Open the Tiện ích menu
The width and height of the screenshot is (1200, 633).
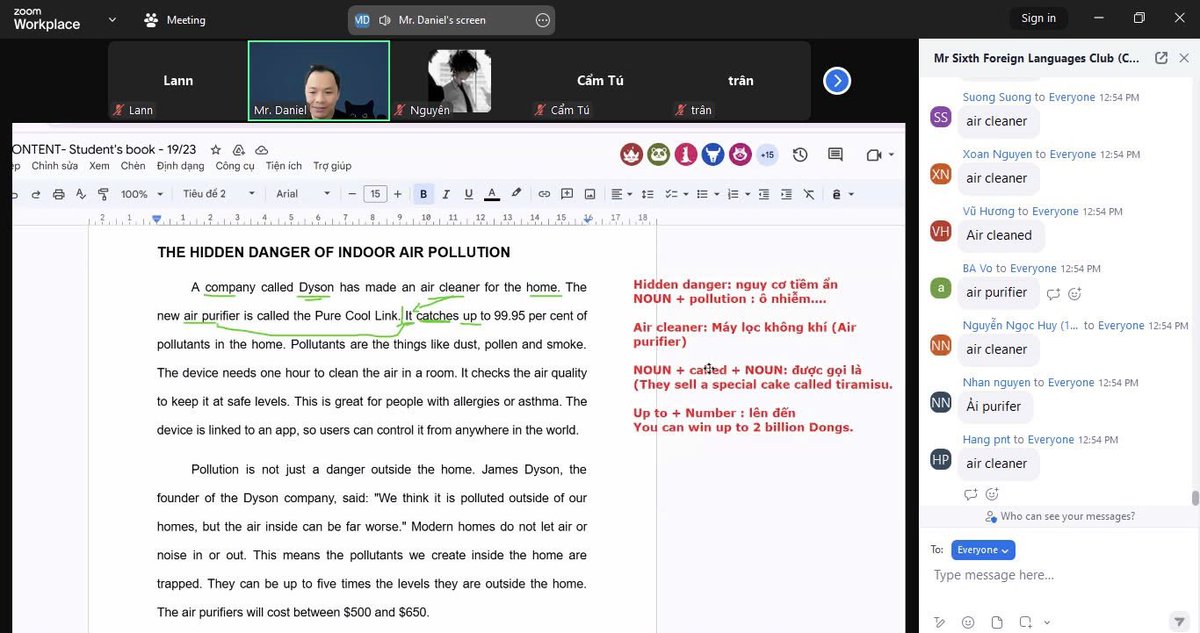tap(284, 166)
